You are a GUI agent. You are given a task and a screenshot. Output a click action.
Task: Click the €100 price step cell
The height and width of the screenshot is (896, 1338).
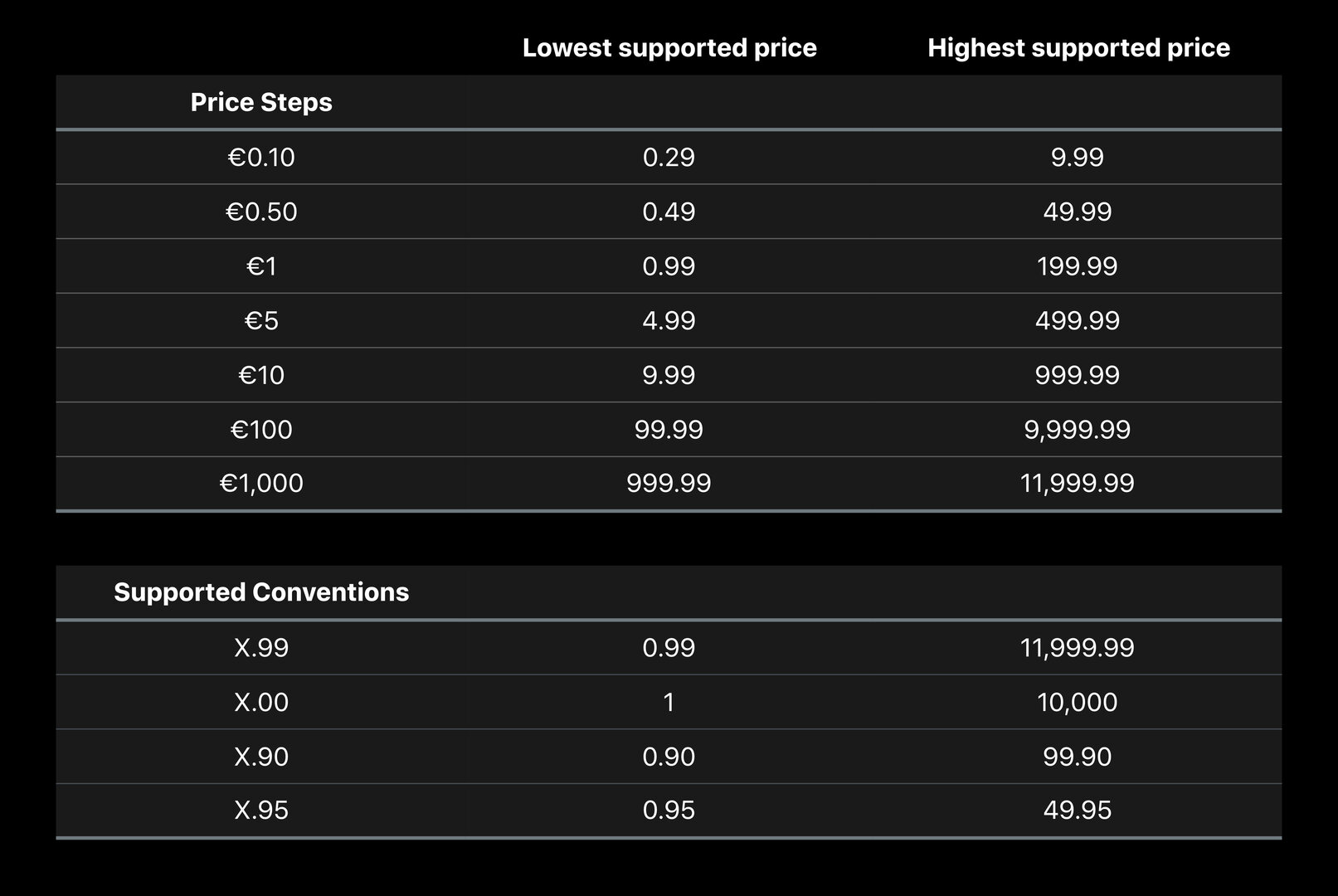[261, 430]
